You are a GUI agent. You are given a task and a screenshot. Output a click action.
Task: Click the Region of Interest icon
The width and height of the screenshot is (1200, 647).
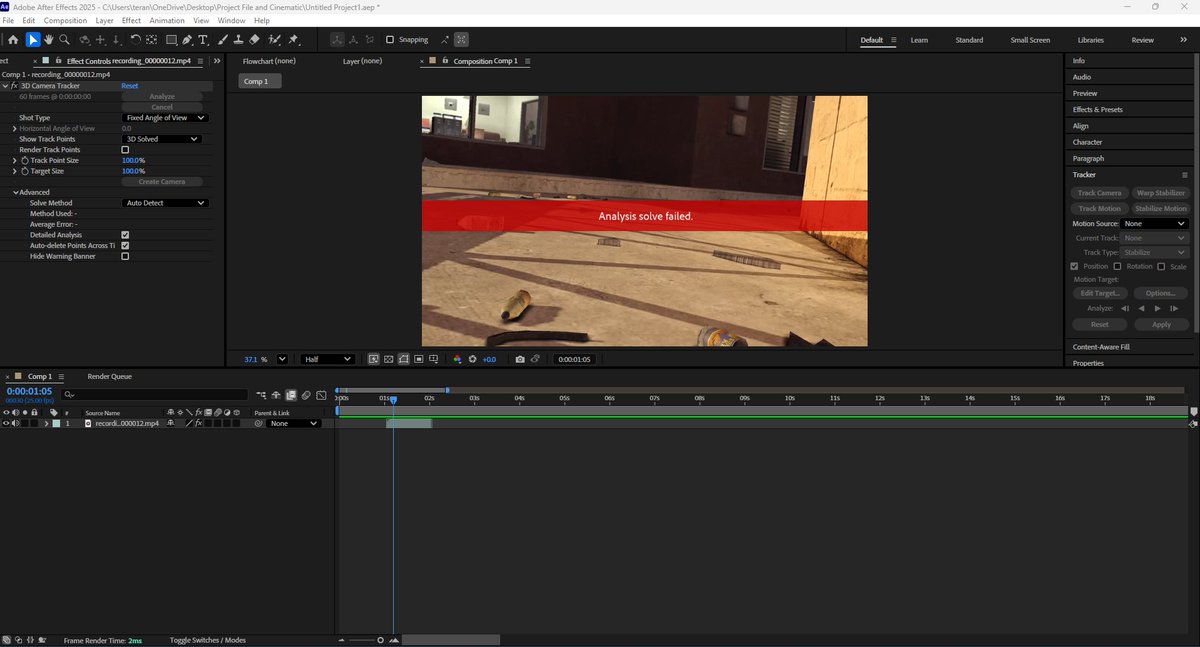[420, 359]
